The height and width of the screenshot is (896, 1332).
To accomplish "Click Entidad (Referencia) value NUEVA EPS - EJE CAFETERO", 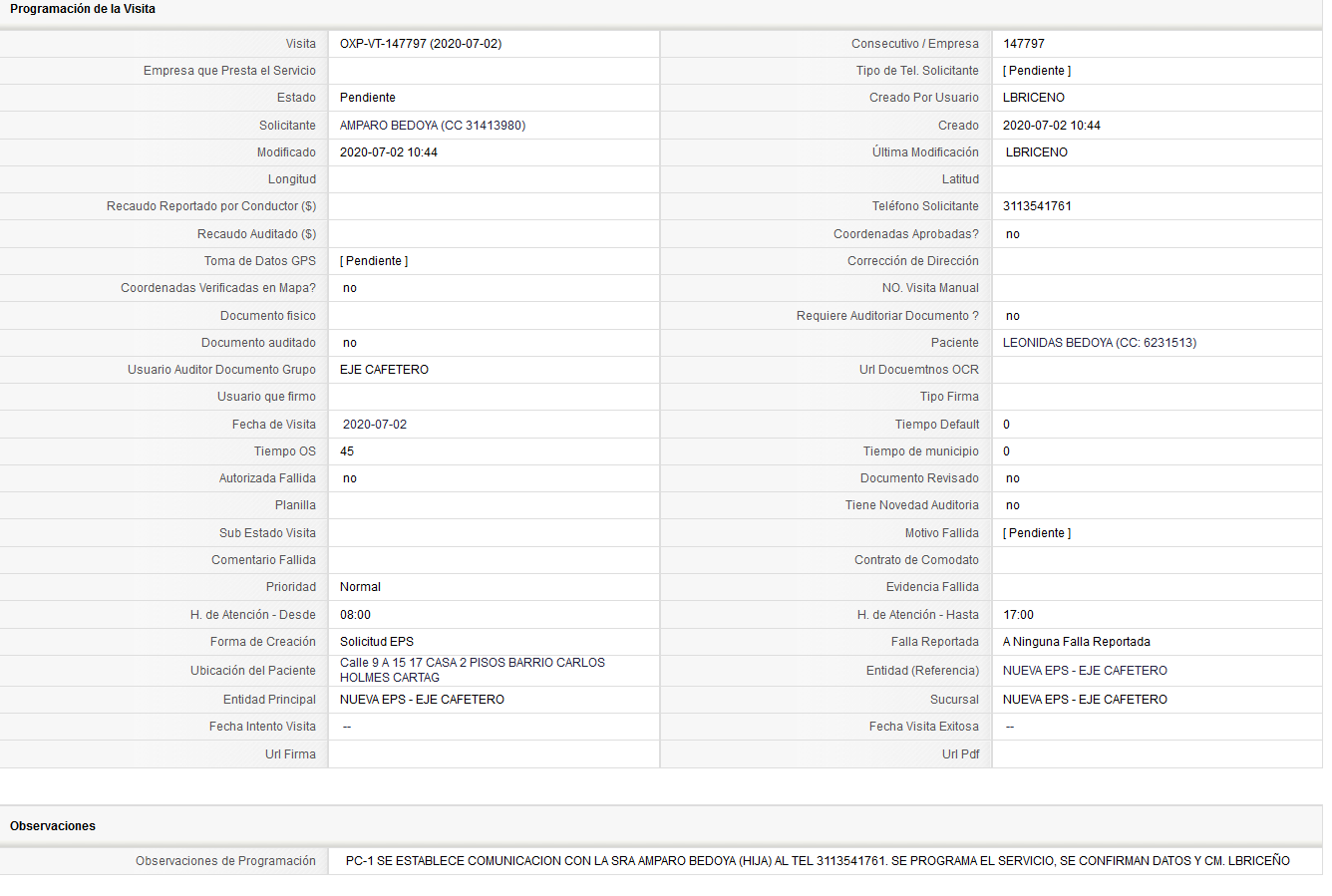I will [x=1085, y=671].
